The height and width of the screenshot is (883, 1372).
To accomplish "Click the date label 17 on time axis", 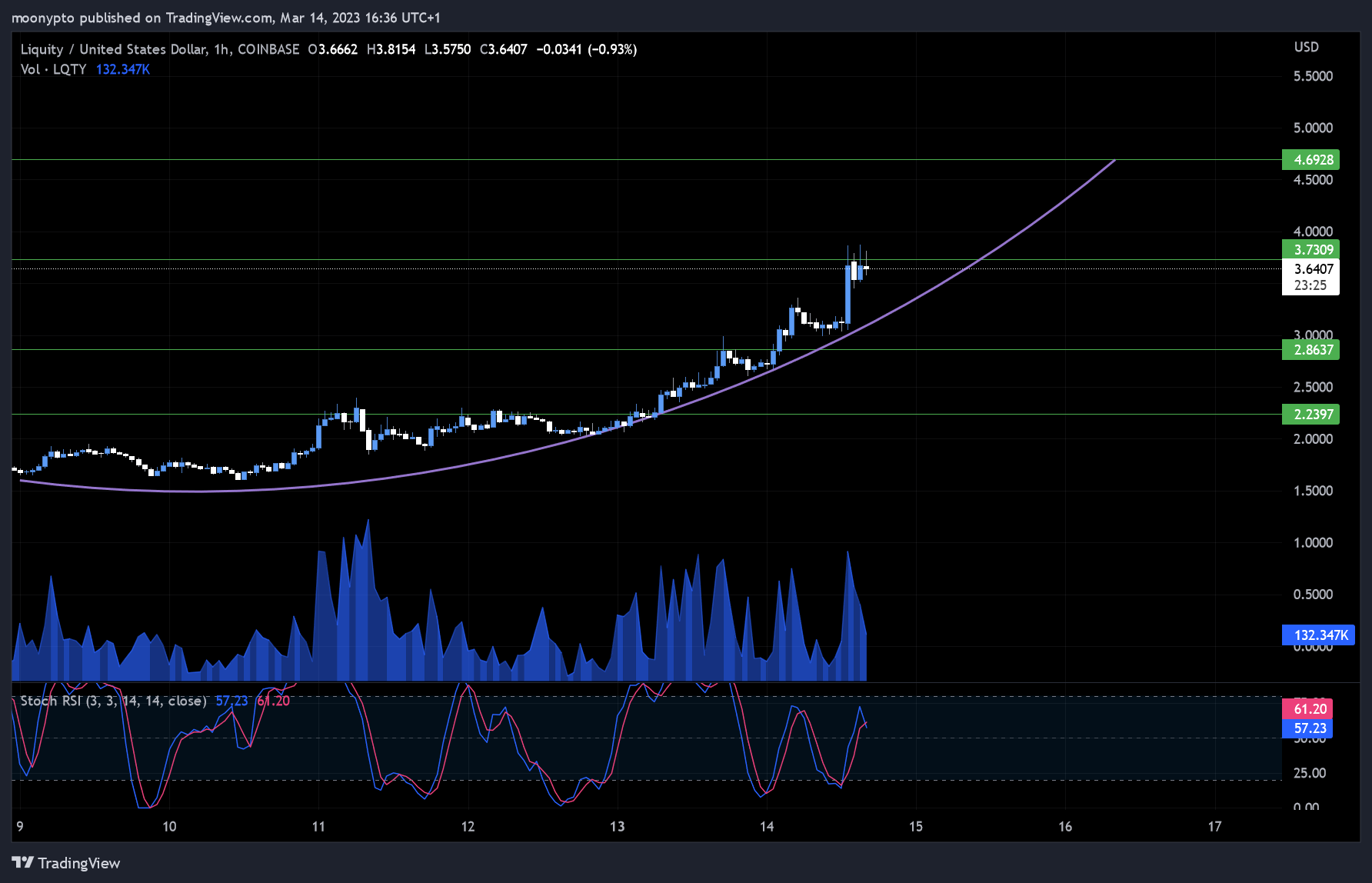I will 1214,827.
